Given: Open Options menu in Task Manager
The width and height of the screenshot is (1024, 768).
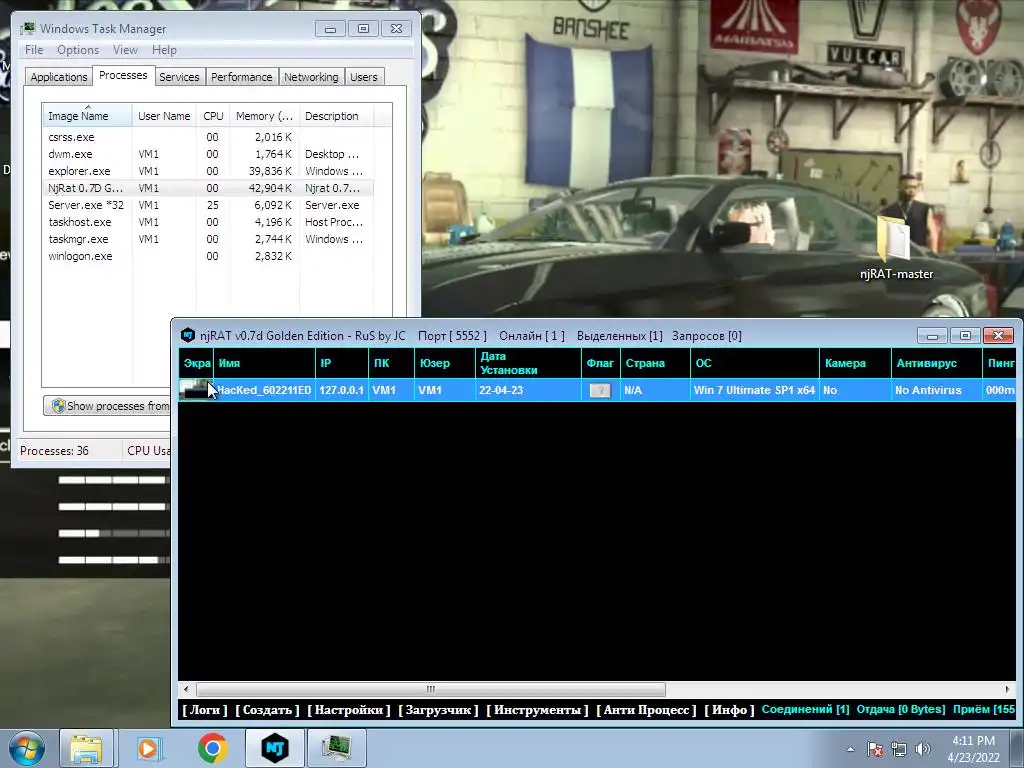Looking at the screenshot, I should 78,50.
